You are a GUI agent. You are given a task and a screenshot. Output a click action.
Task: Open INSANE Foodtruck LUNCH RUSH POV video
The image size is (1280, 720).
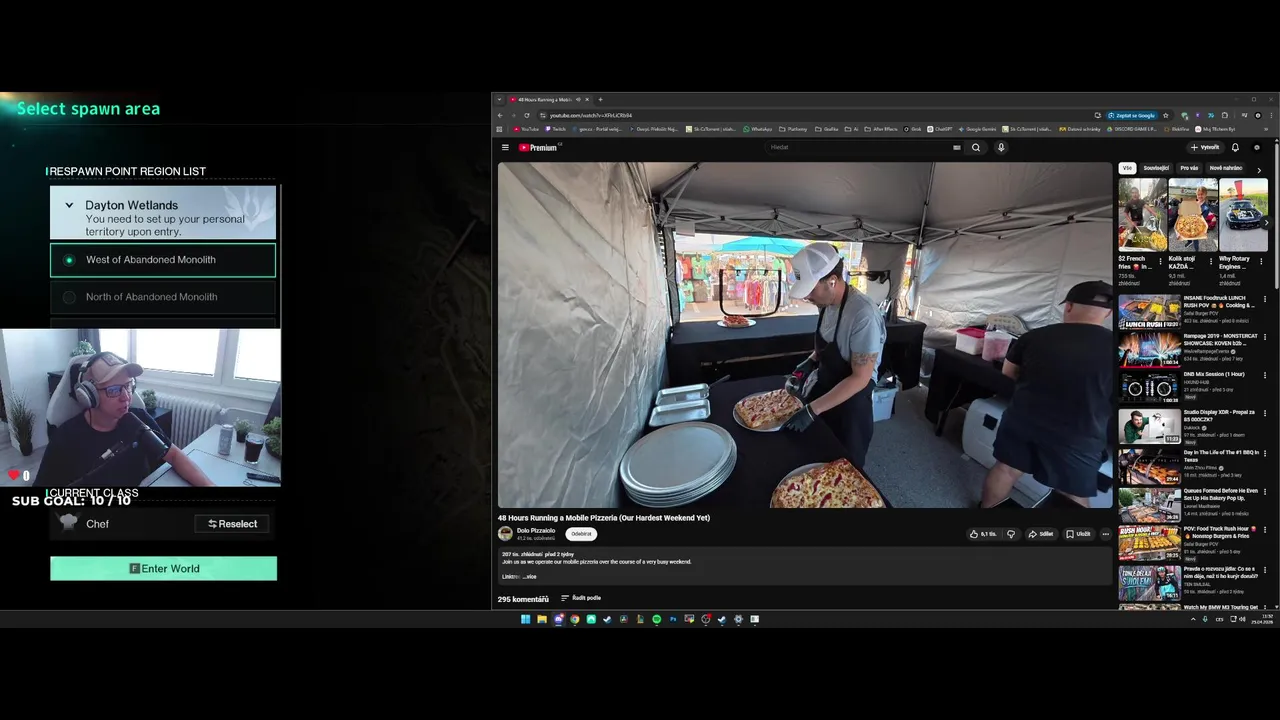(1149, 312)
